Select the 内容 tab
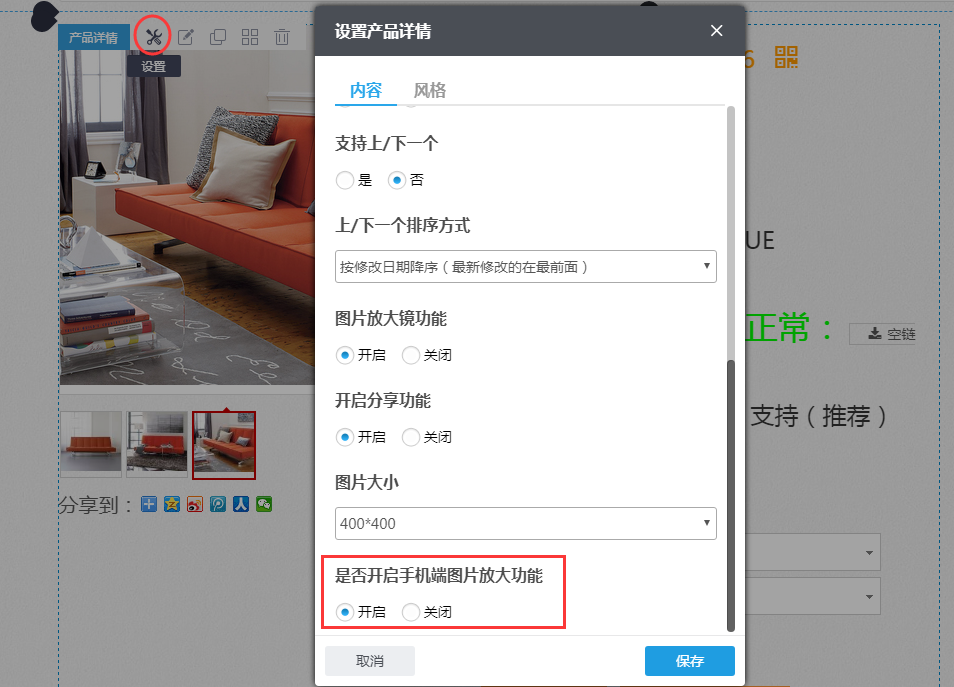The width and height of the screenshot is (954, 687). pyautogui.click(x=365, y=89)
